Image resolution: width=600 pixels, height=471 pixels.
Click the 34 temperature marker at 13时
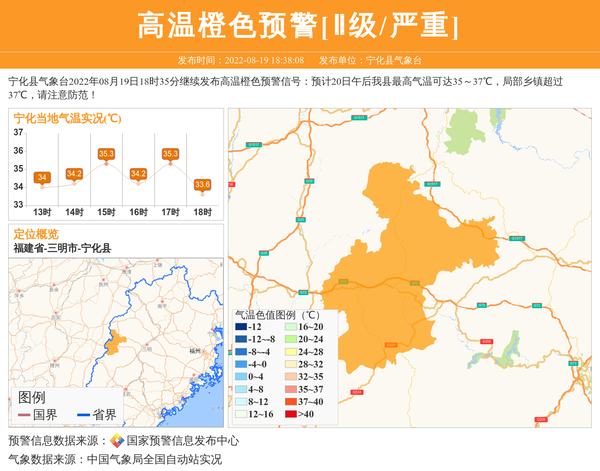click(42, 178)
